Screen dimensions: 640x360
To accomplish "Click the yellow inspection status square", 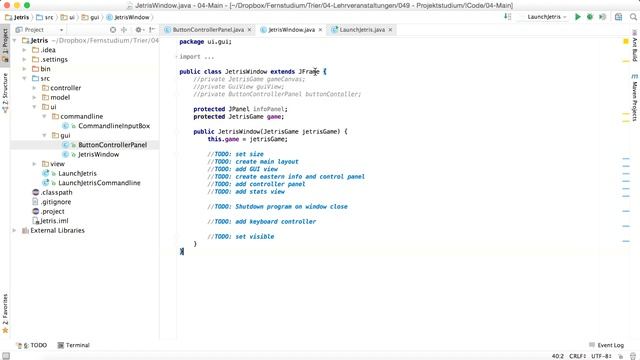I will click(x=626, y=41).
